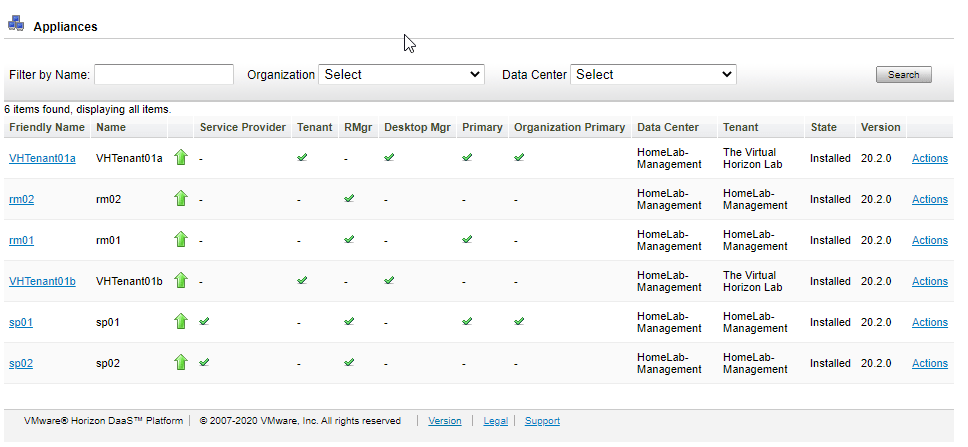The width and height of the screenshot is (968, 447).
Task: Click green up arrow for sp02
Action: [181, 362]
